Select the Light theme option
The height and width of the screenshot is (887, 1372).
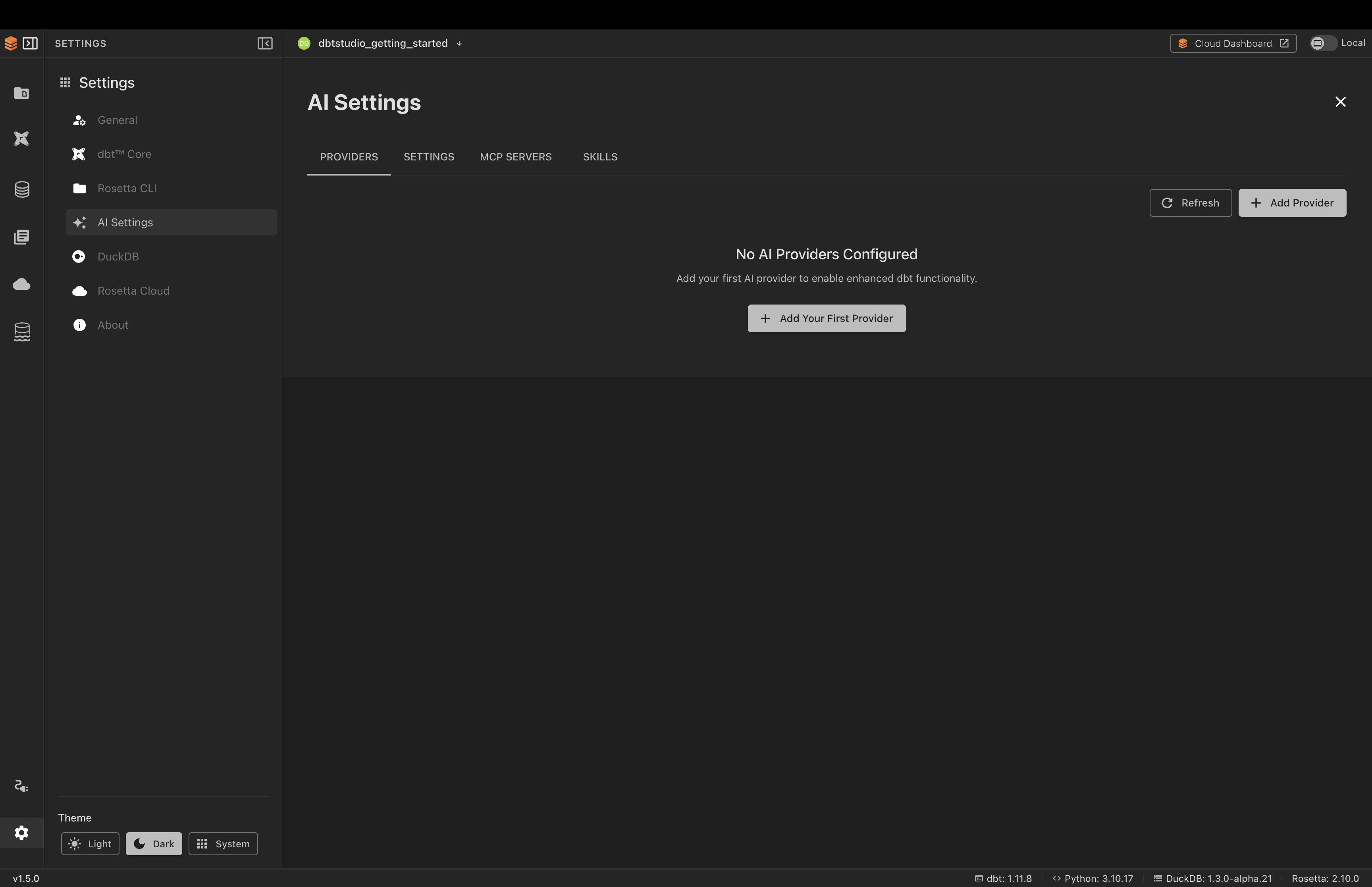coord(91,844)
